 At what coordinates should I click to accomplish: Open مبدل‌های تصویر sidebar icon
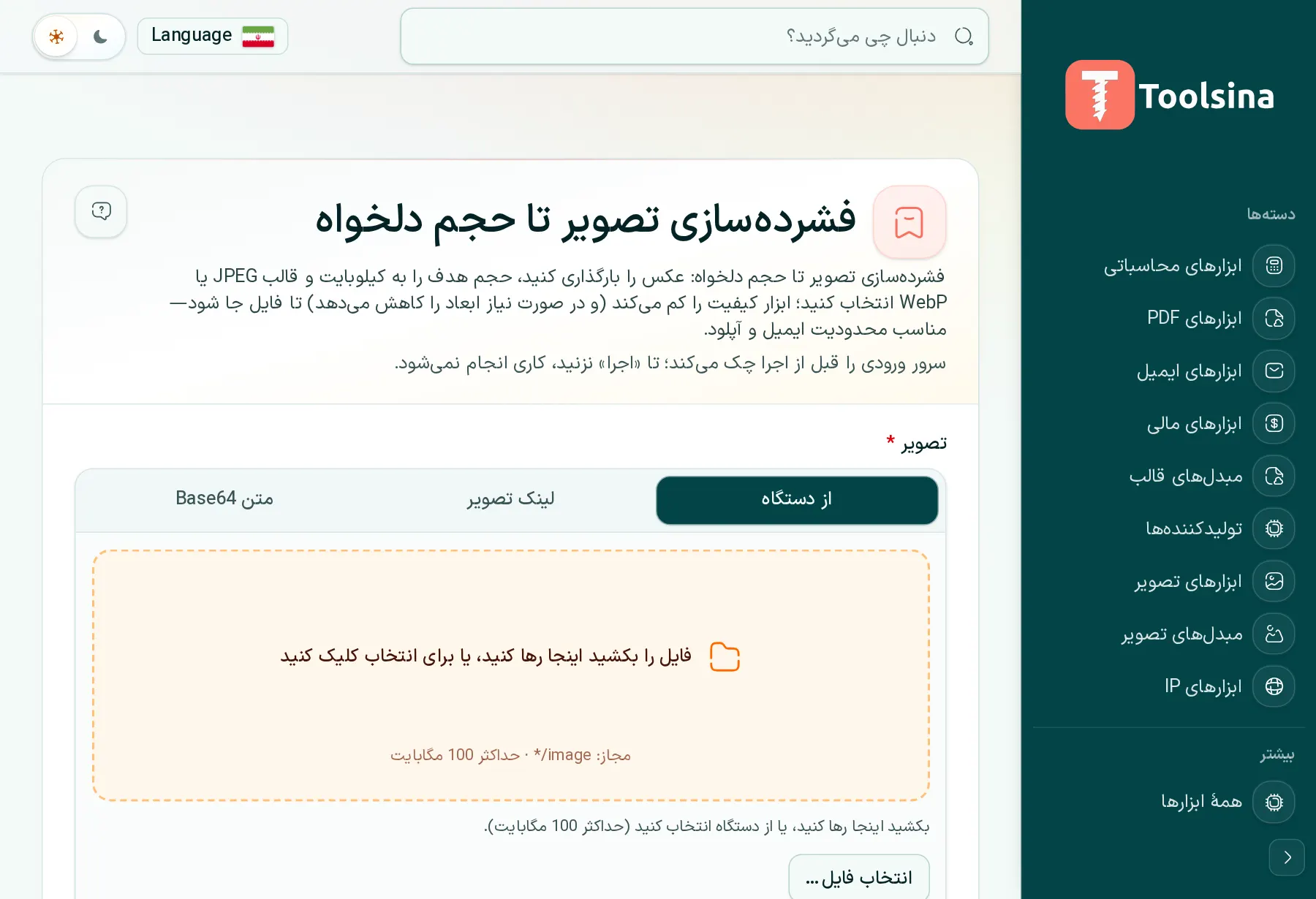tap(1274, 634)
